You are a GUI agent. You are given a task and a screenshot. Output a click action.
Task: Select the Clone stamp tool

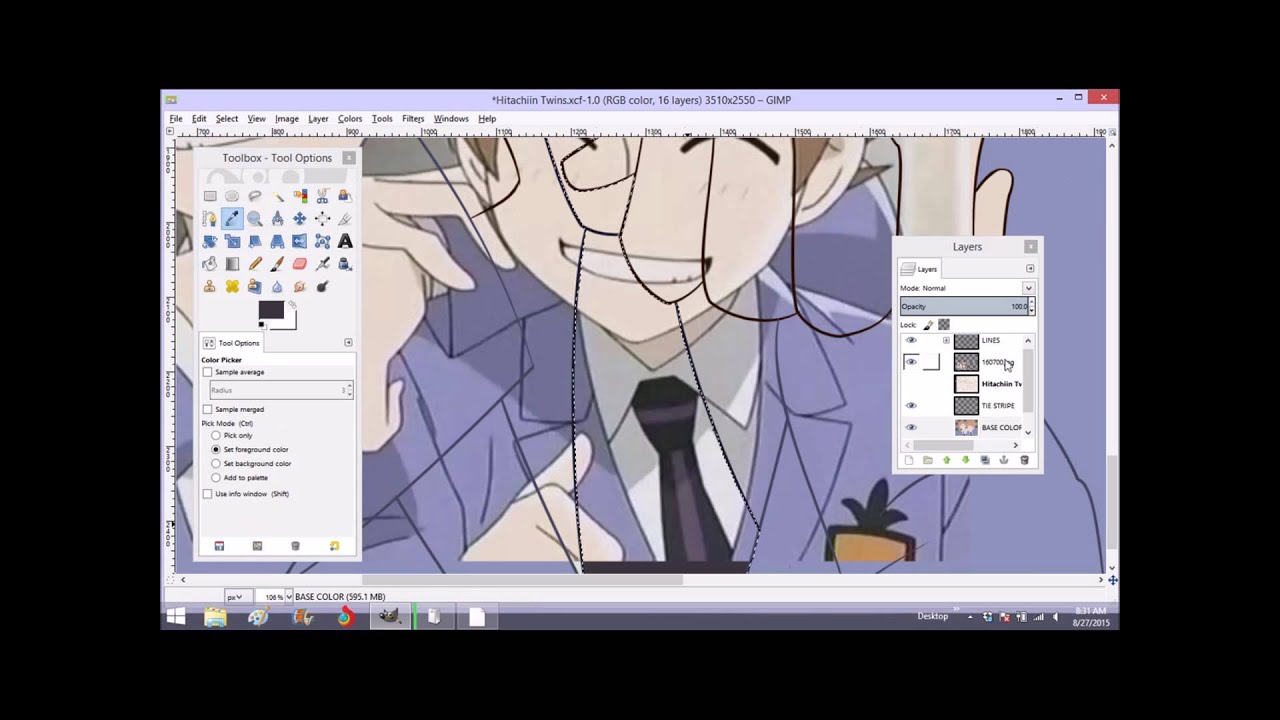pyautogui.click(x=210, y=286)
